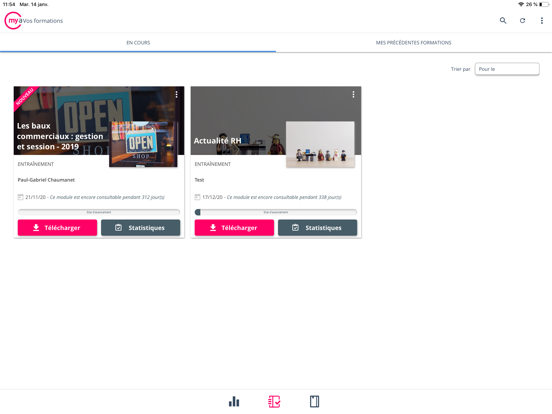Click ENTRAÎNEMENT label on Les baux card

[x=36, y=164]
